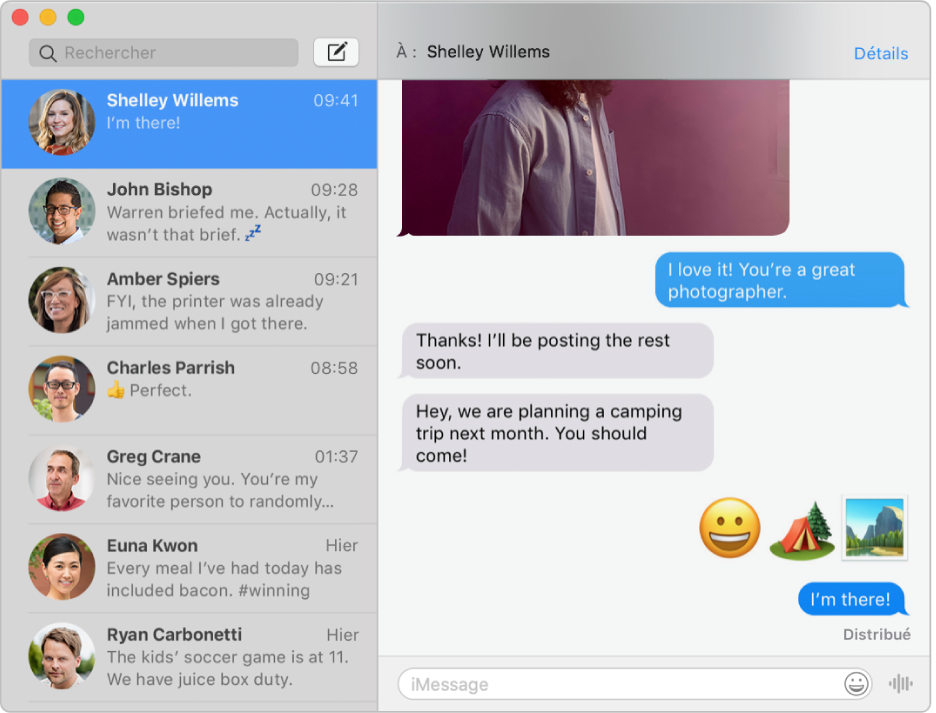Viewport: 936px width, 713px height.
Task: Click the recipient name Shelley Willems in header
Action: tap(488, 52)
